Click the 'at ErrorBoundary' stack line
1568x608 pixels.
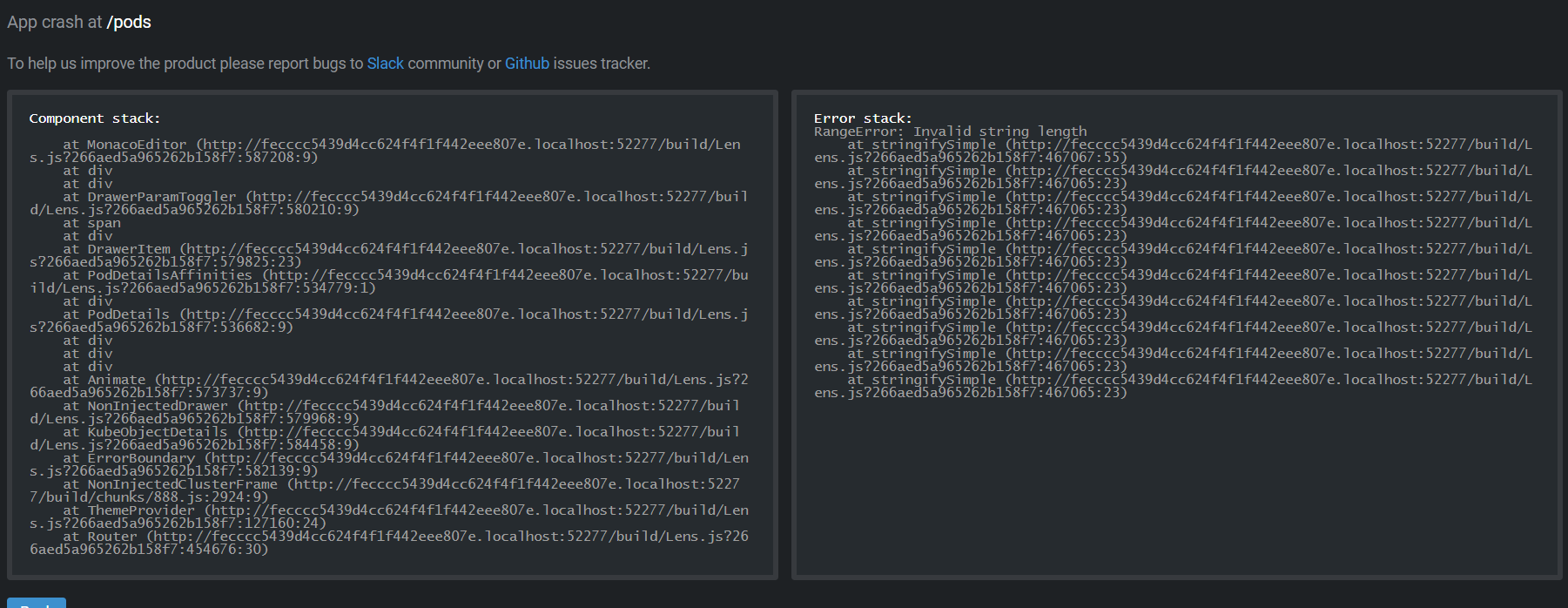tap(388, 464)
